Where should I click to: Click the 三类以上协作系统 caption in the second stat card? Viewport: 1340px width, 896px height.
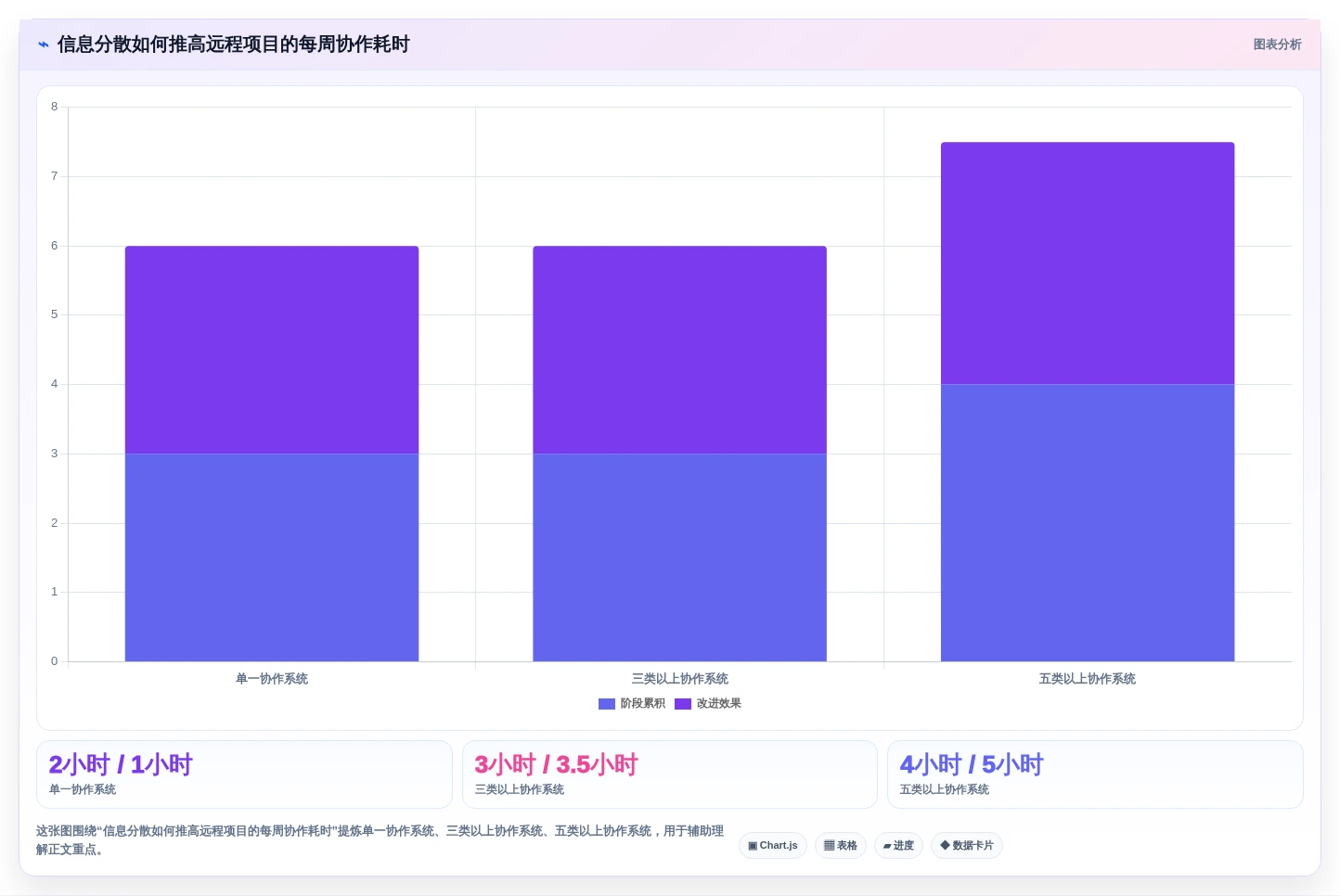tap(520, 790)
